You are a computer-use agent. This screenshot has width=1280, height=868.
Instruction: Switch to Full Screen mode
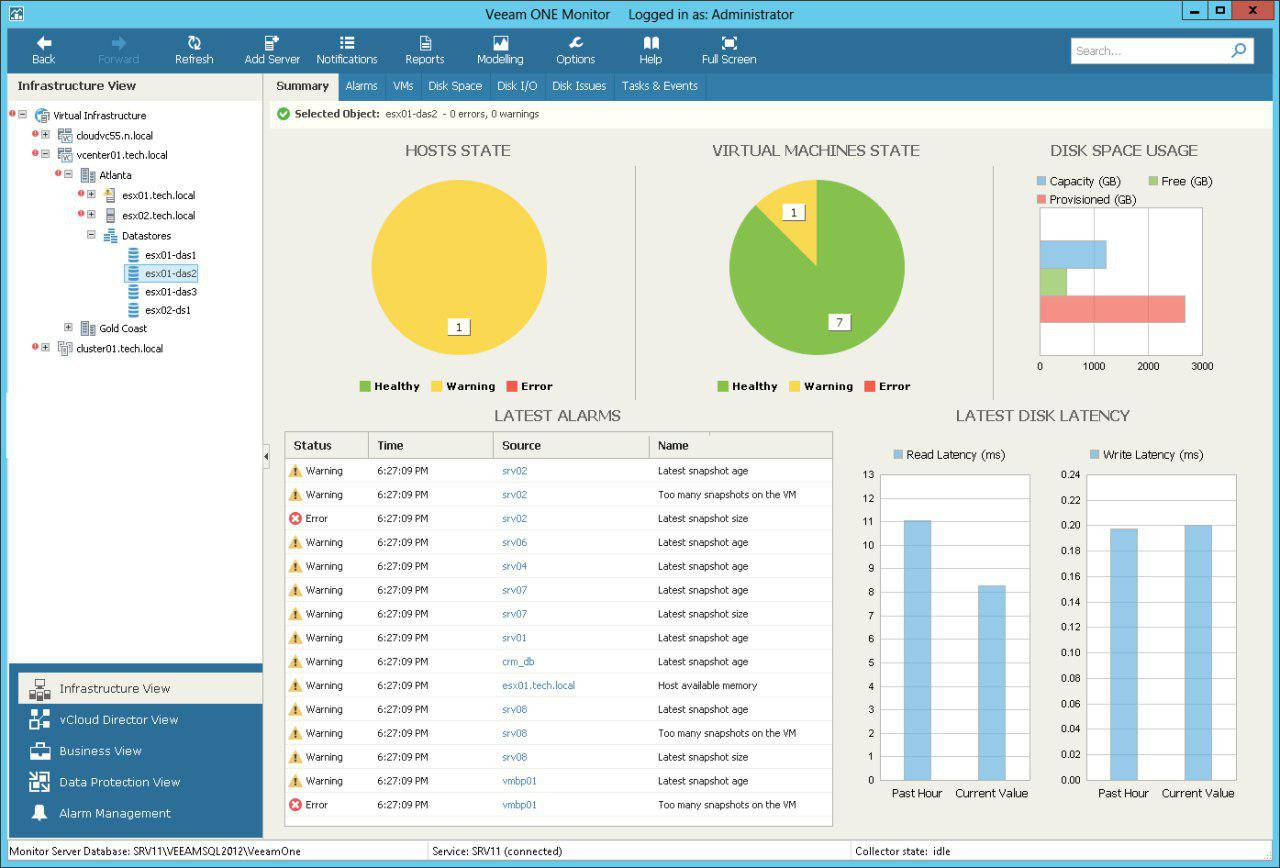[729, 43]
